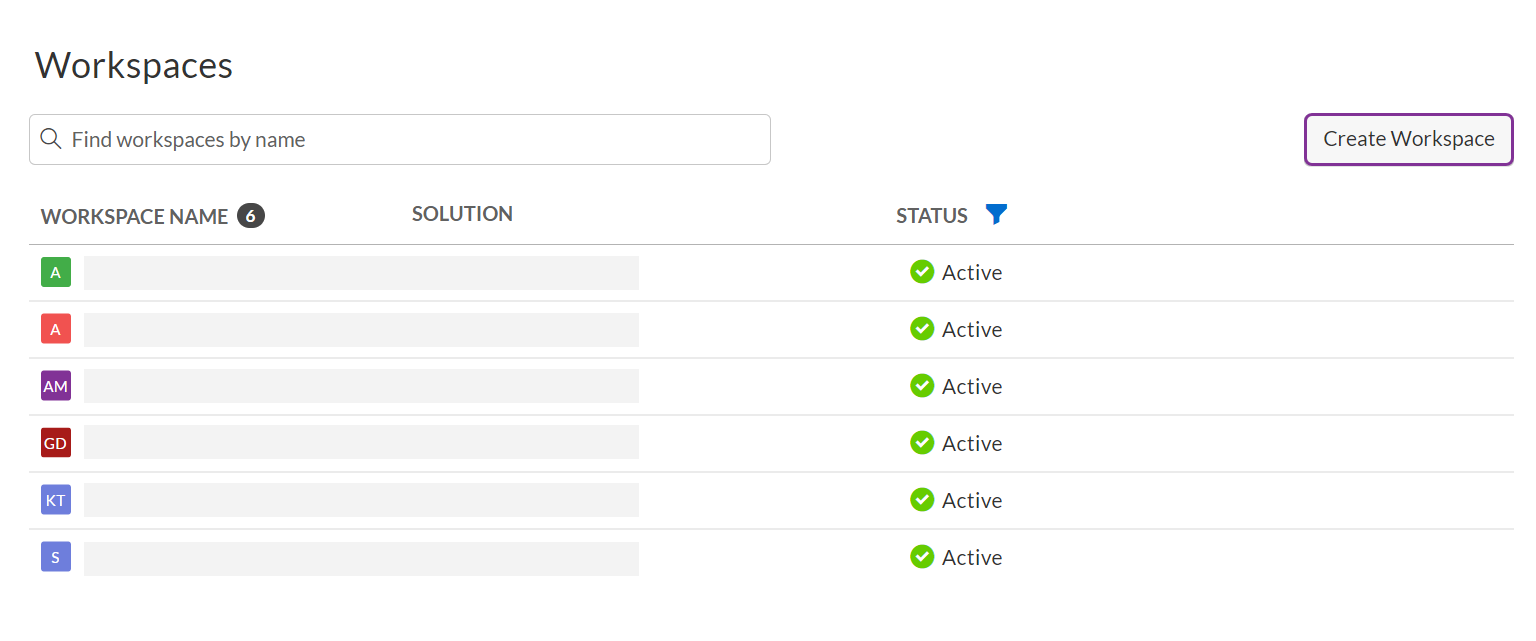Screen dimensions: 1536x641
Task: Click inside the workspace search field
Action: click(x=400, y=139)
